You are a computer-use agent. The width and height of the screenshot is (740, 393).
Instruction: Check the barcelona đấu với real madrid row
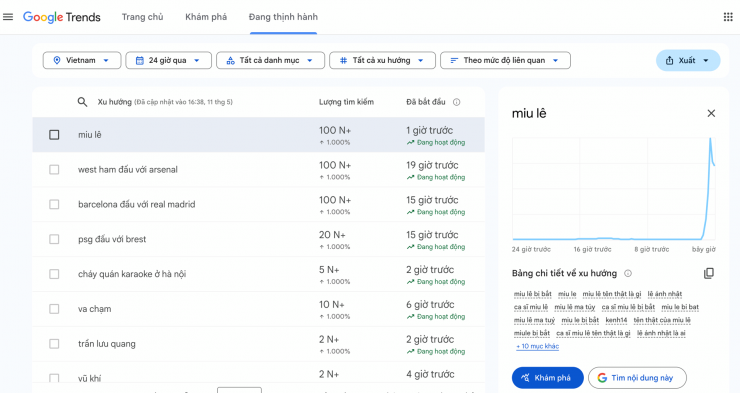tap(54, 204)
